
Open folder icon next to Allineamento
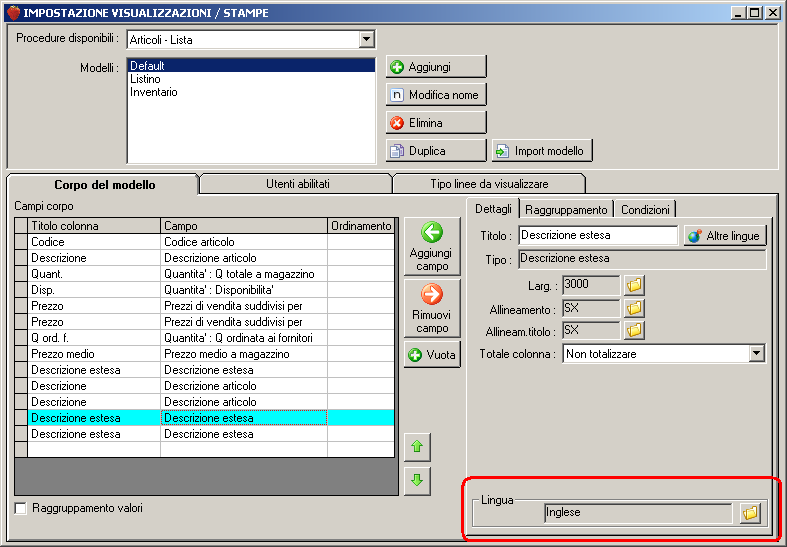point(634,308)
